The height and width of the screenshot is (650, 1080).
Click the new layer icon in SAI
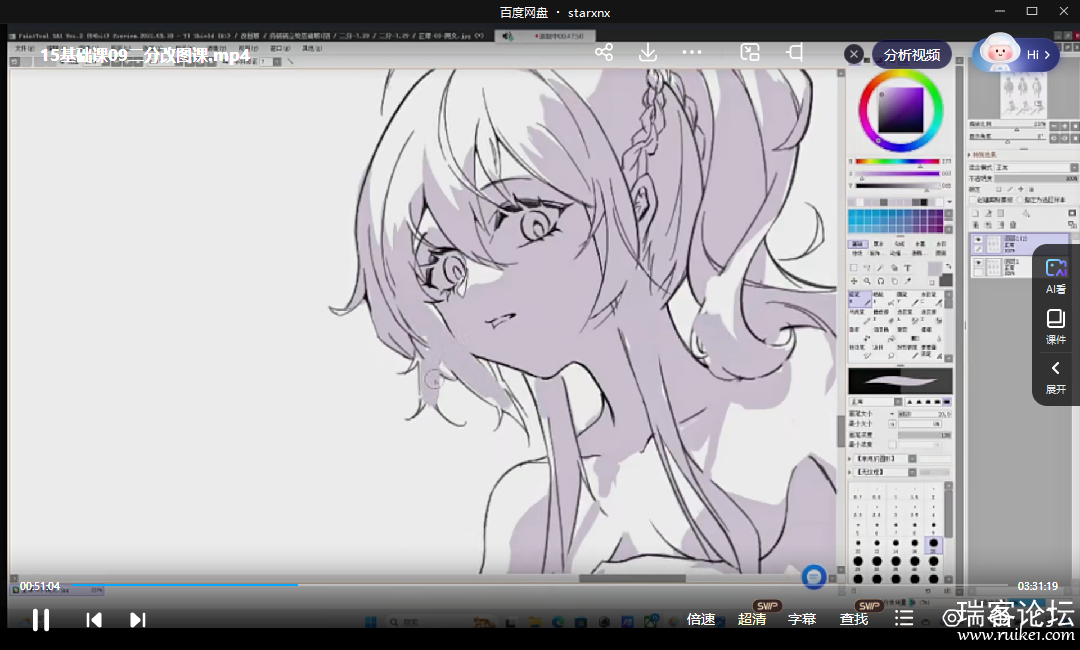[x=976, y=213]
